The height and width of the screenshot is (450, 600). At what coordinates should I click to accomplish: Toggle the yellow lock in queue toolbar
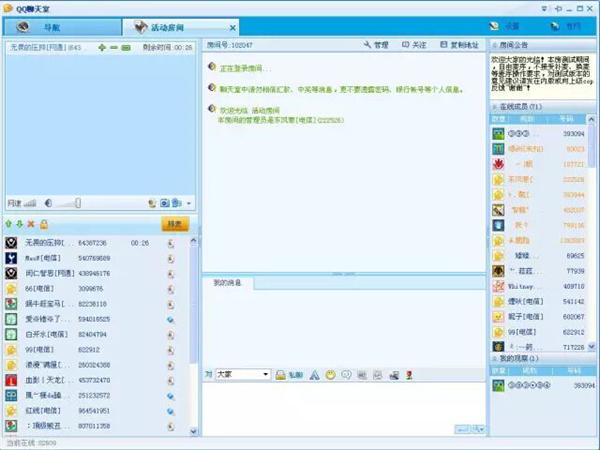click(43, 224)
